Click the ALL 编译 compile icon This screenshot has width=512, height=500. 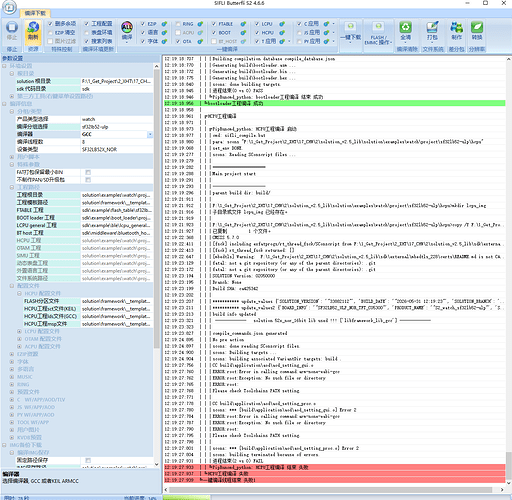[127, 27]
